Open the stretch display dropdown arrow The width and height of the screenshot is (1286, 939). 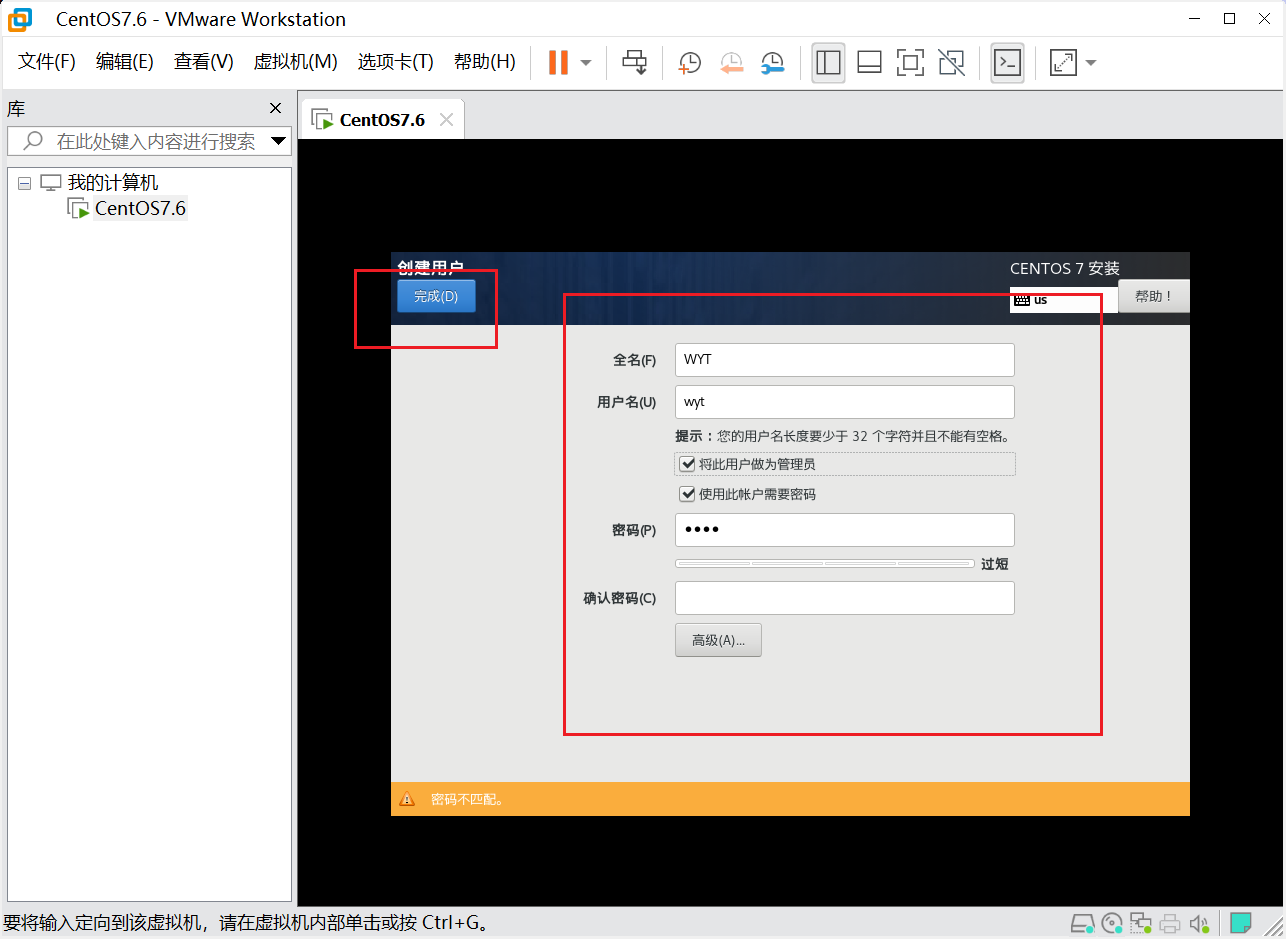tap(1091, 63)
